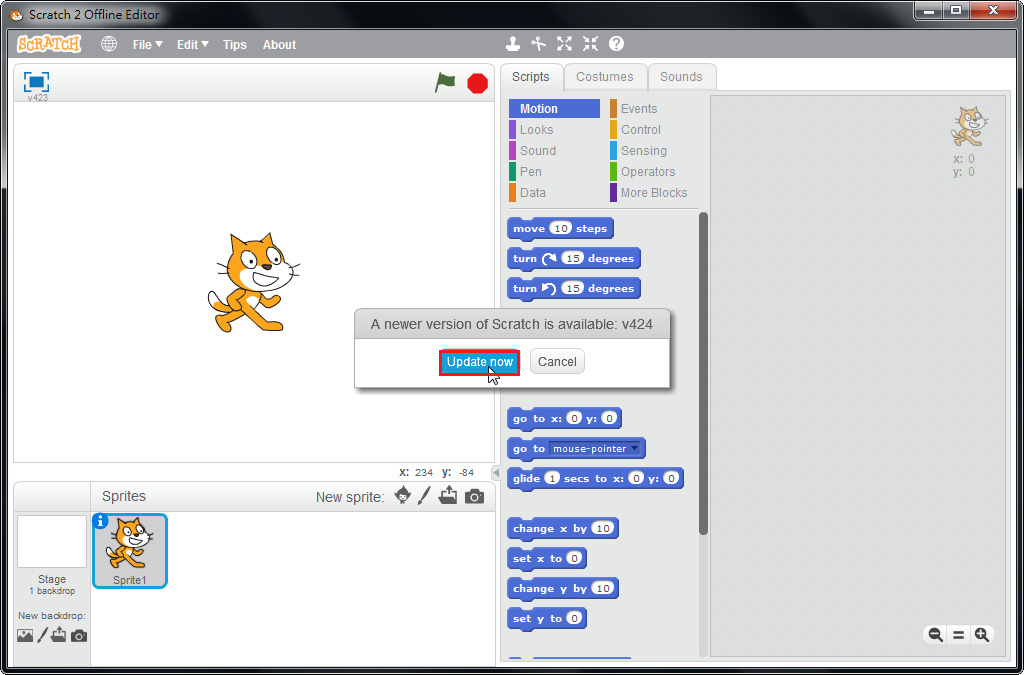Screen dimensions: 1024x675
Task: Open the About menu item
Action: click(x=280, y=44)
